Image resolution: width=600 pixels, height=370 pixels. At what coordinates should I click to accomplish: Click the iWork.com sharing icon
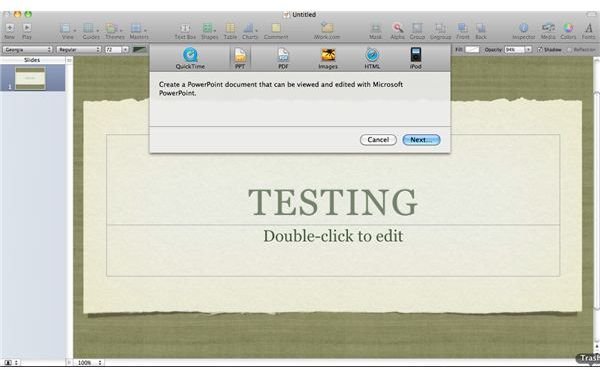[327, 31]
